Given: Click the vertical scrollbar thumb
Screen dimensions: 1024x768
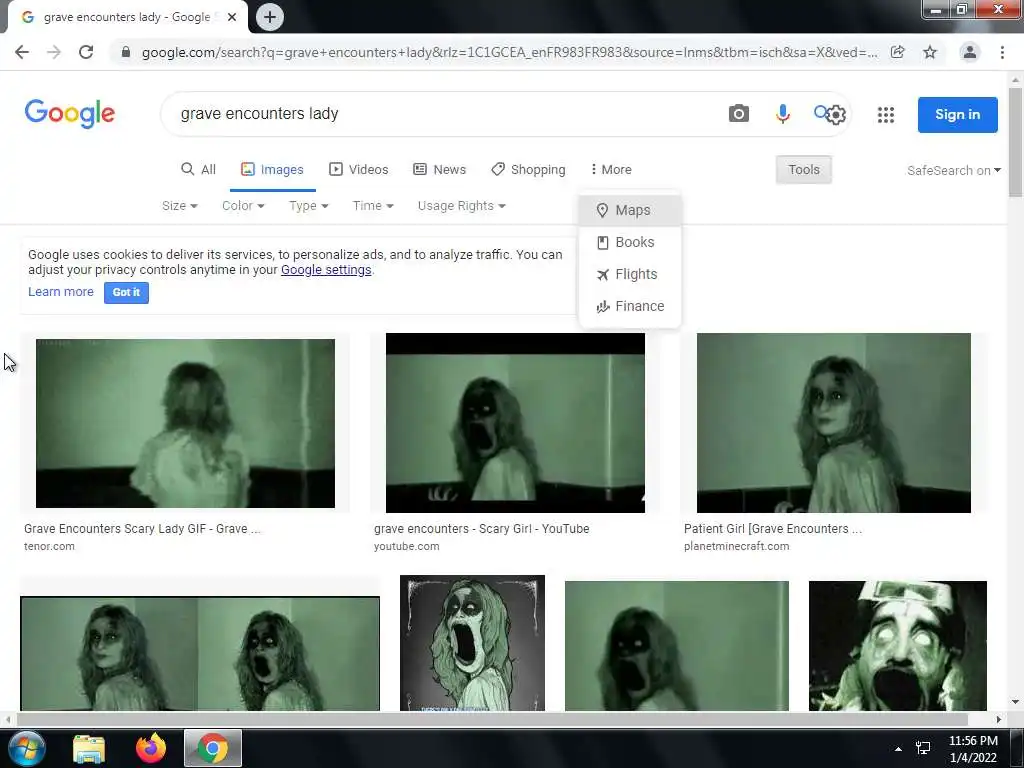Looking at the screenshot, I should (x=1015, y=142).
